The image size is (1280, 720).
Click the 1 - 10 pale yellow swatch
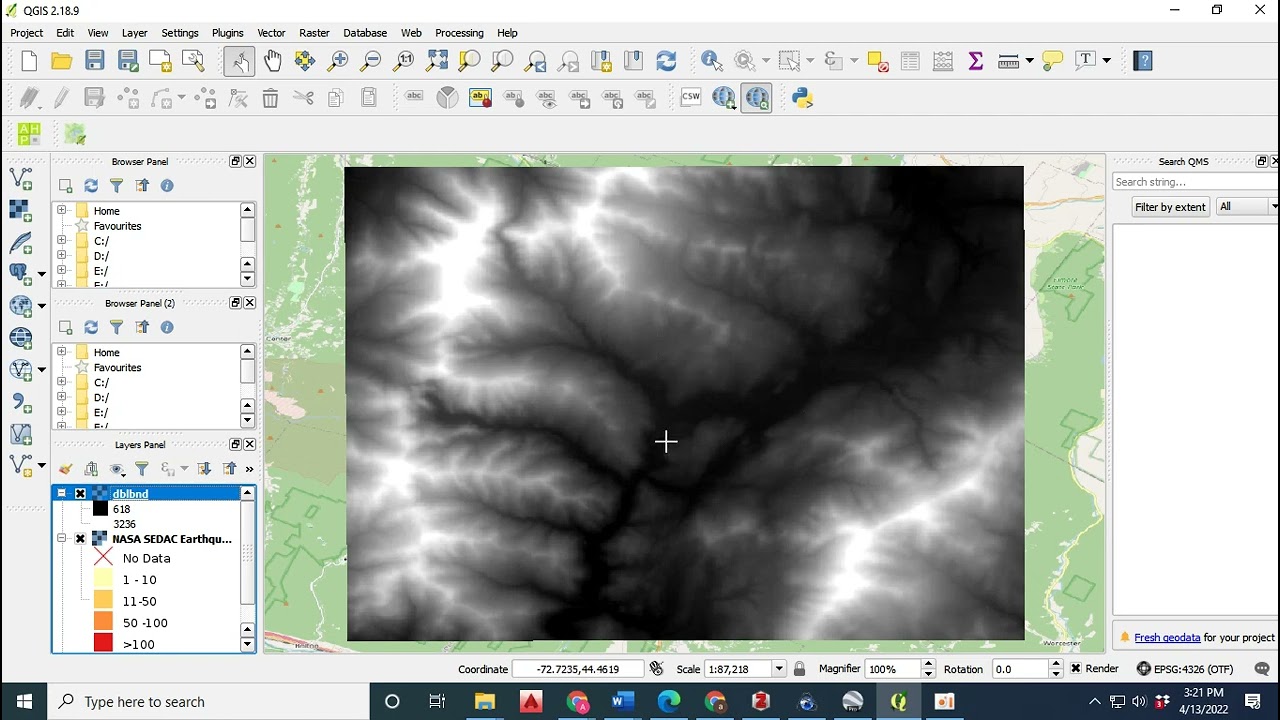click(x=103, y=580)
